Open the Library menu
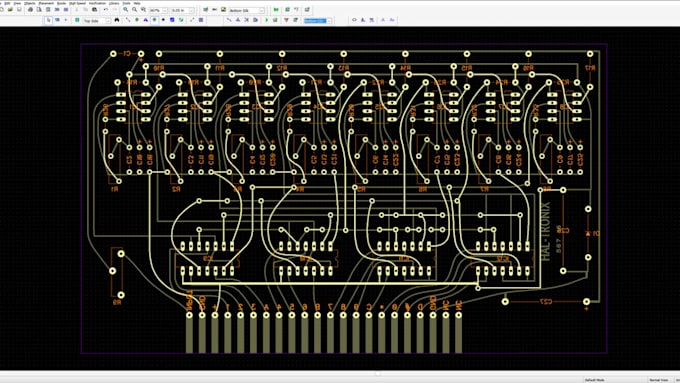Viewport: 680px width, 383px height. point(114,3)
